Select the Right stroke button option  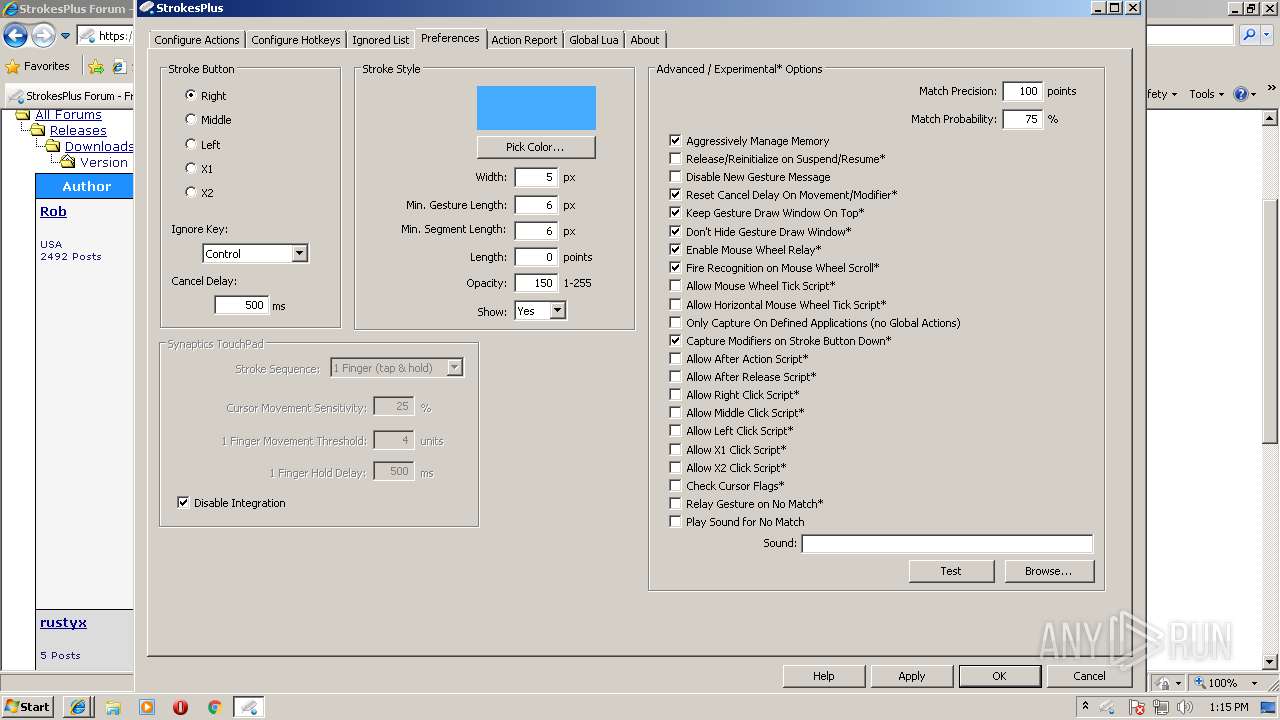point(191,95)
